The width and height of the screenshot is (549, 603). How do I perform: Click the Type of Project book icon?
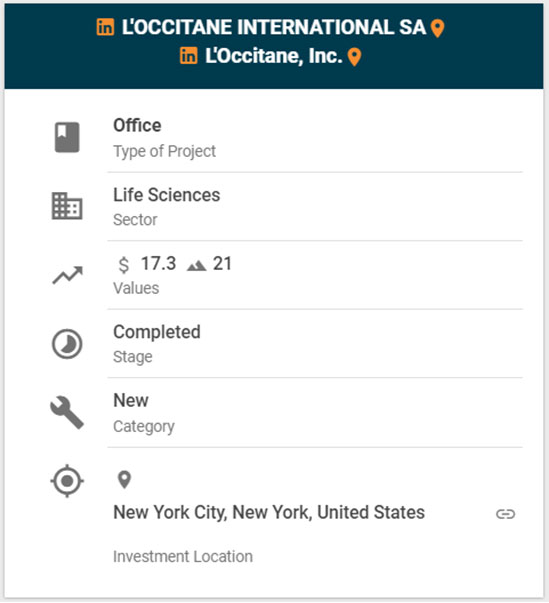click(67, 137)
